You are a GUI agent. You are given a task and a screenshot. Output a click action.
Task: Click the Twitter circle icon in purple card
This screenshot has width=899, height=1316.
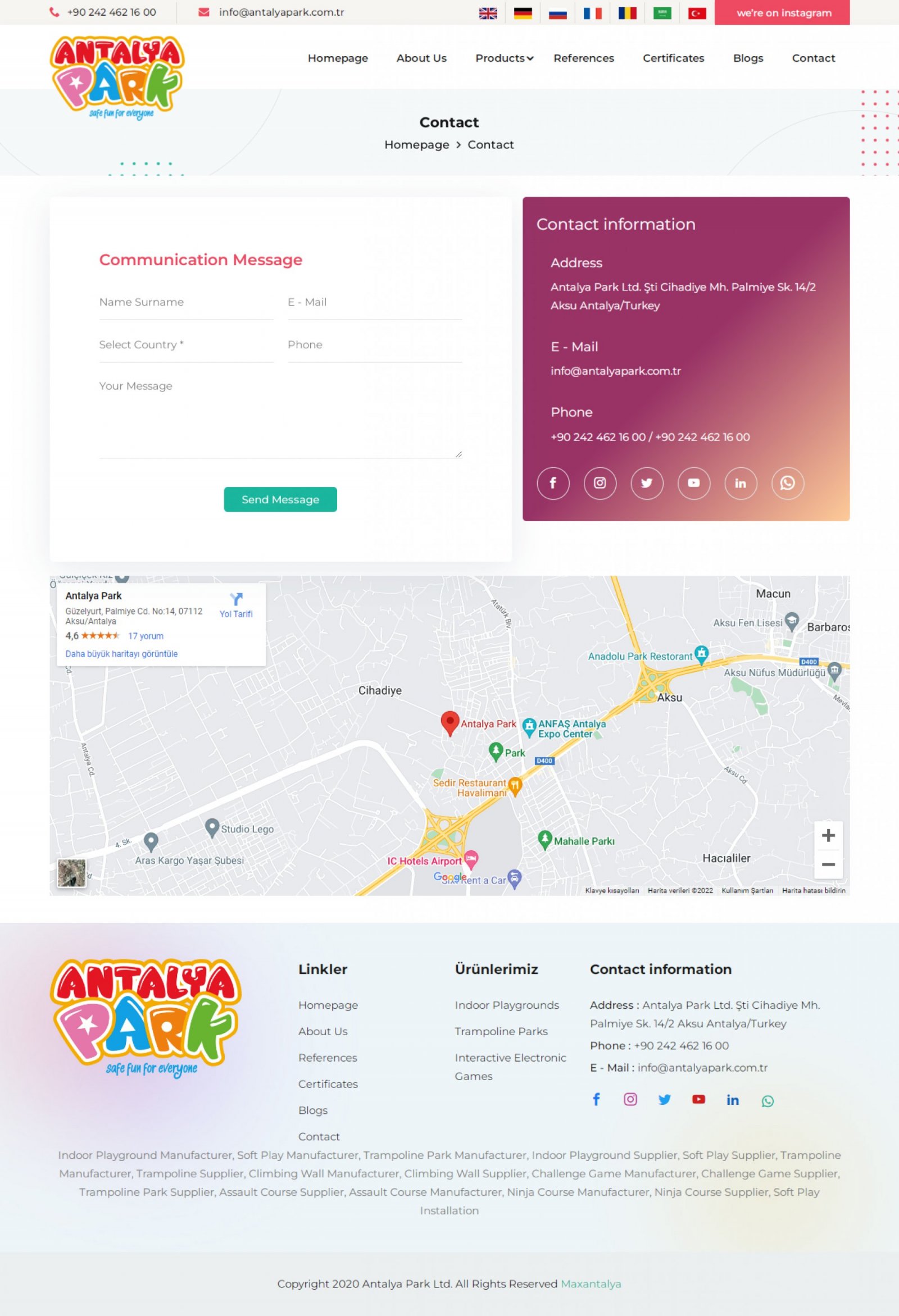coord(647,483)
